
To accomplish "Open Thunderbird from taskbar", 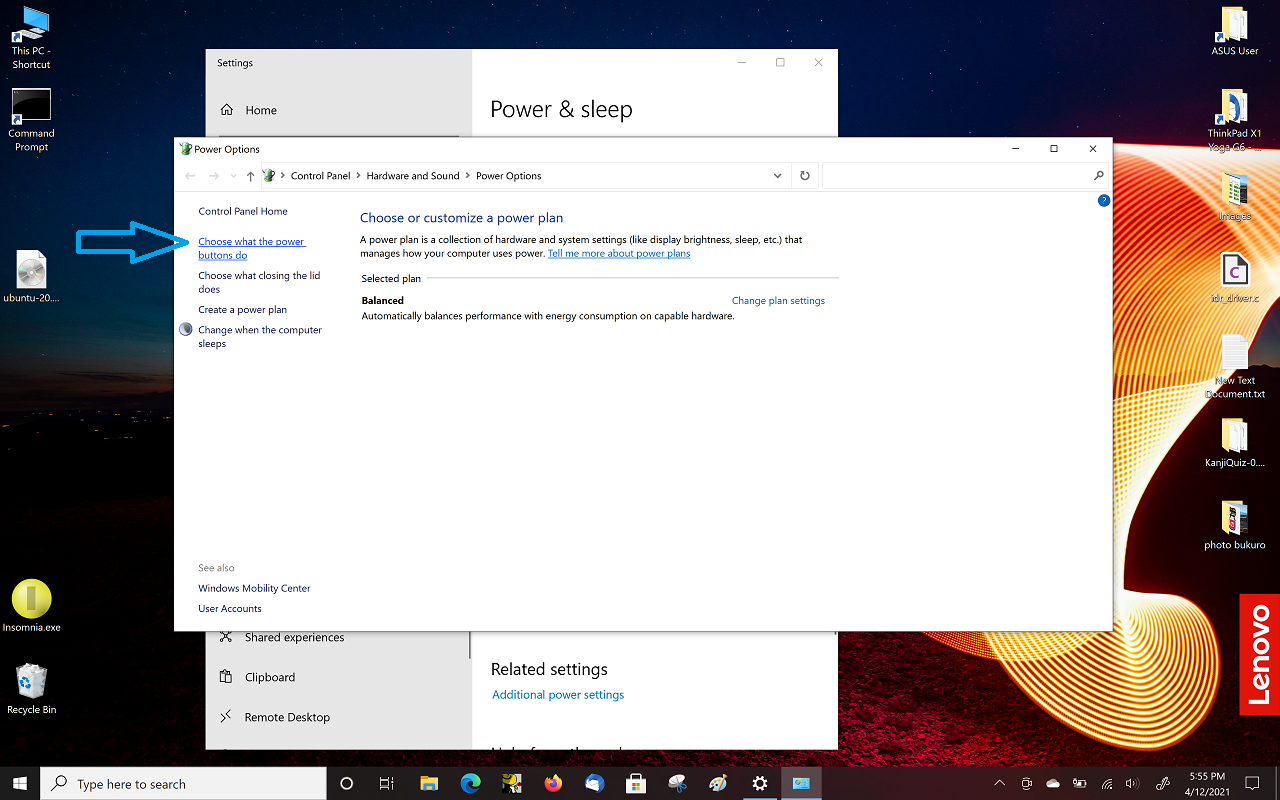I will click(x=595, y=783).
